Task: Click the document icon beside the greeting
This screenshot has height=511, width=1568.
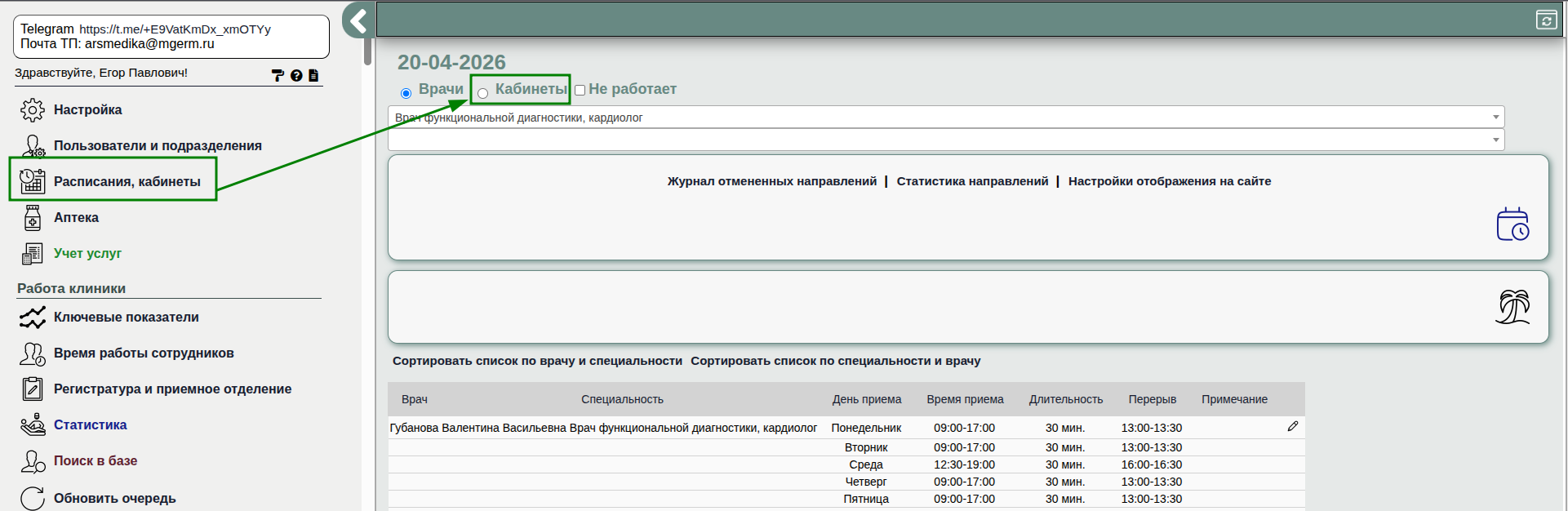Action: [313, 75]
